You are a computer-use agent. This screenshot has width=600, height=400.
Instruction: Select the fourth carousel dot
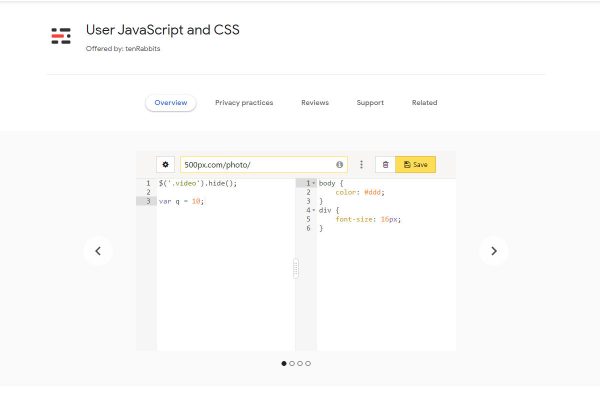308,363
